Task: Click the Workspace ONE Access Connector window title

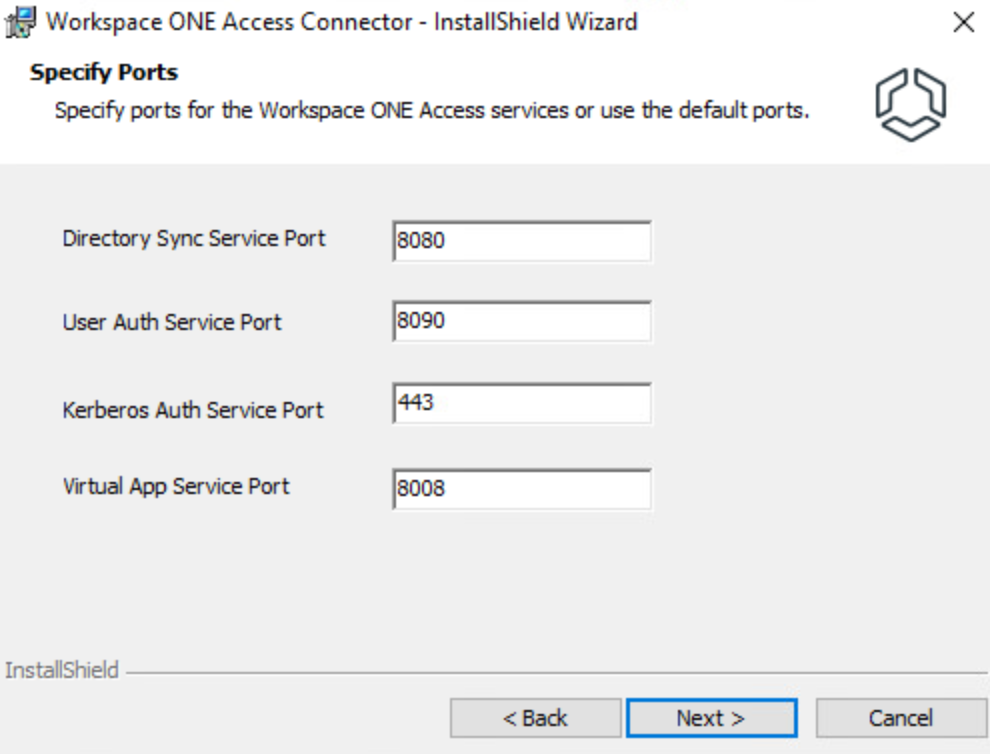Action: coord(342,22)
